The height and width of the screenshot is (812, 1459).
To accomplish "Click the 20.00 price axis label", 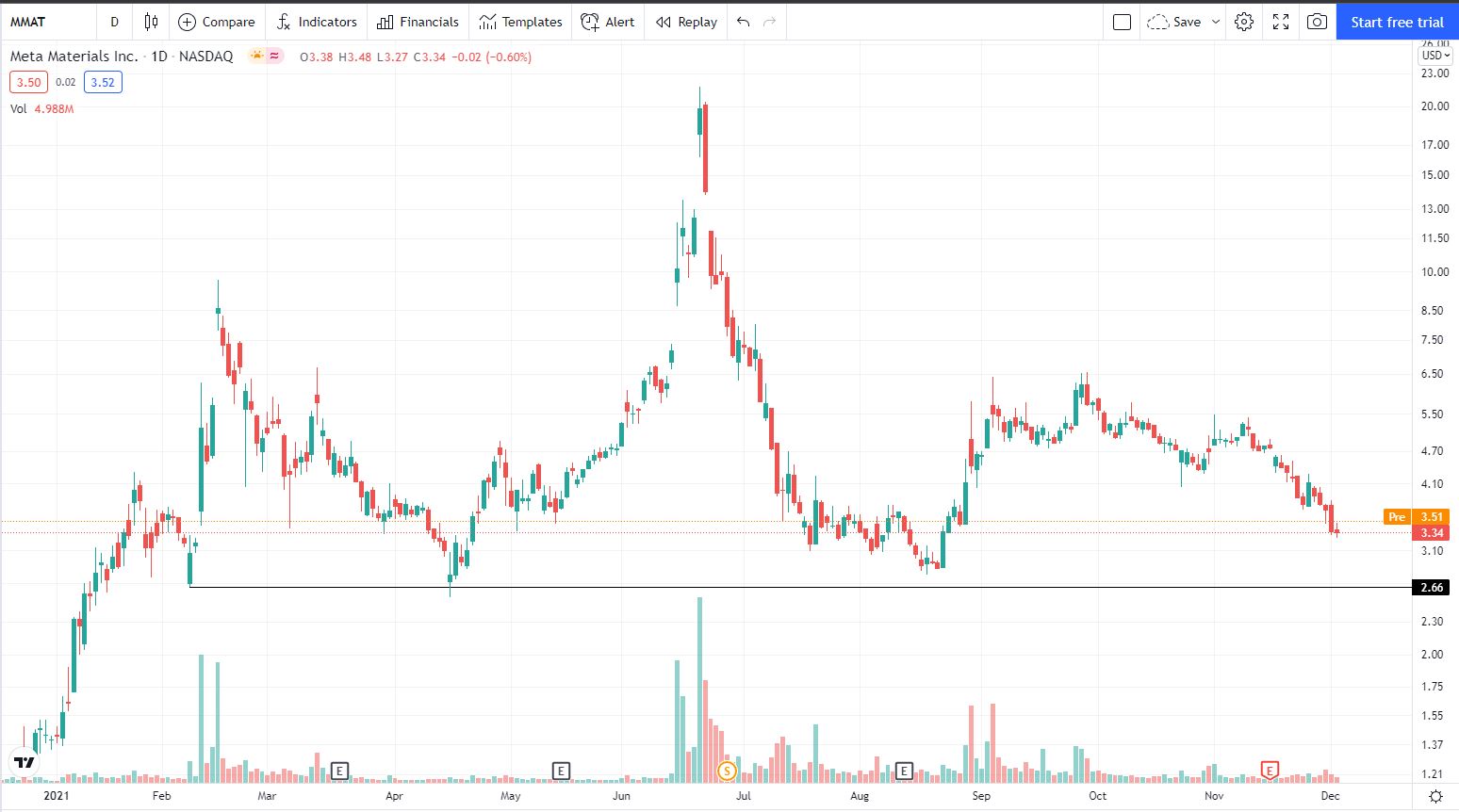I will (x=1434, y=106).
